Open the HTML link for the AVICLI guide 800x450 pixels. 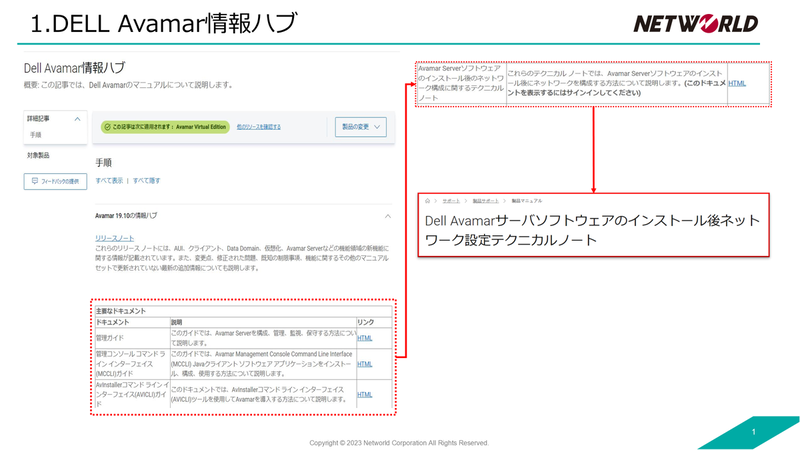point(364,394)
